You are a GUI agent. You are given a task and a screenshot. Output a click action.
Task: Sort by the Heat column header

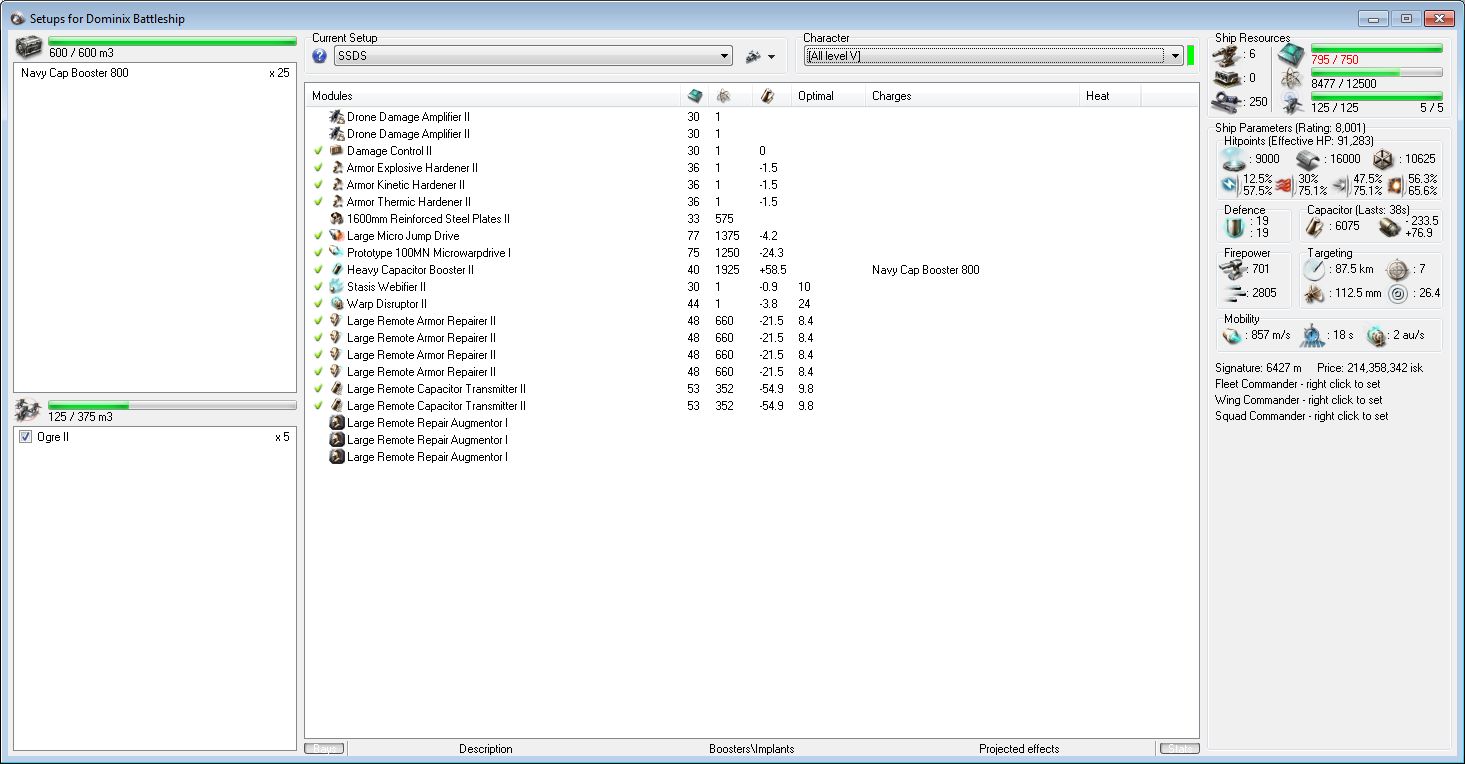click(1110, 96)
